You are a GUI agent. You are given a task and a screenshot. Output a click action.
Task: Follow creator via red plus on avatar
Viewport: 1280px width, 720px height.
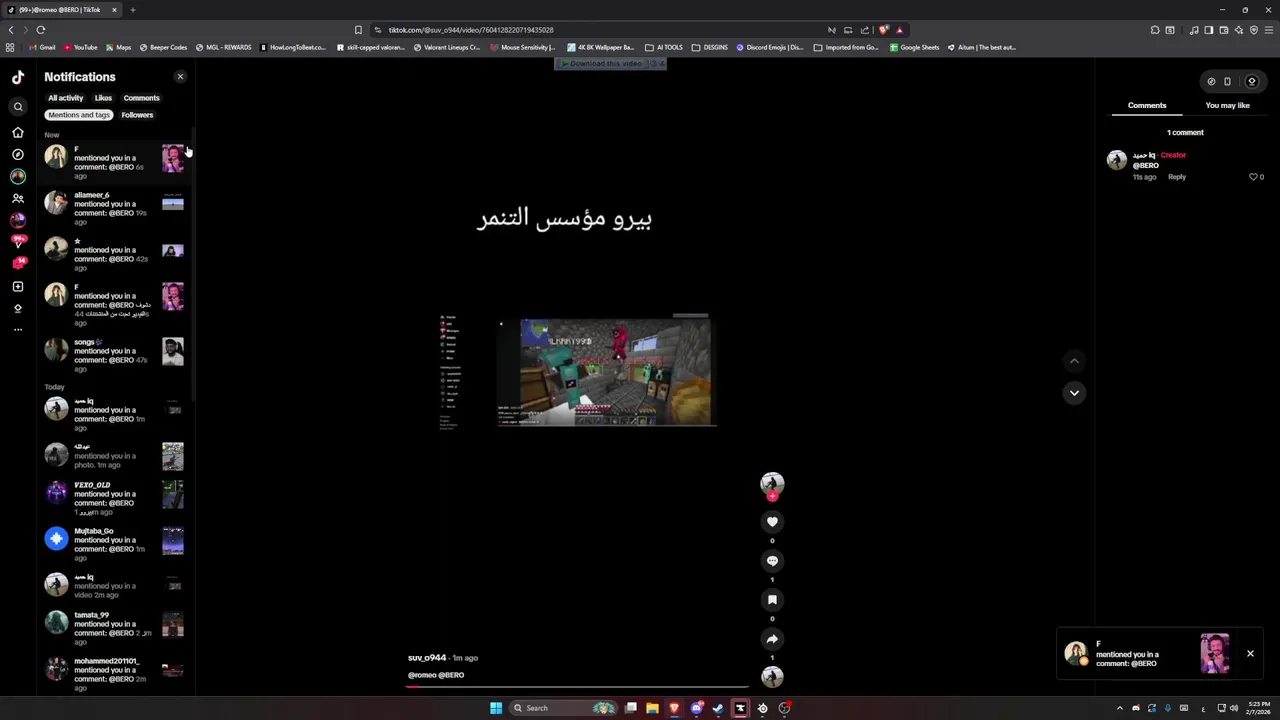(x=772, y=496)
